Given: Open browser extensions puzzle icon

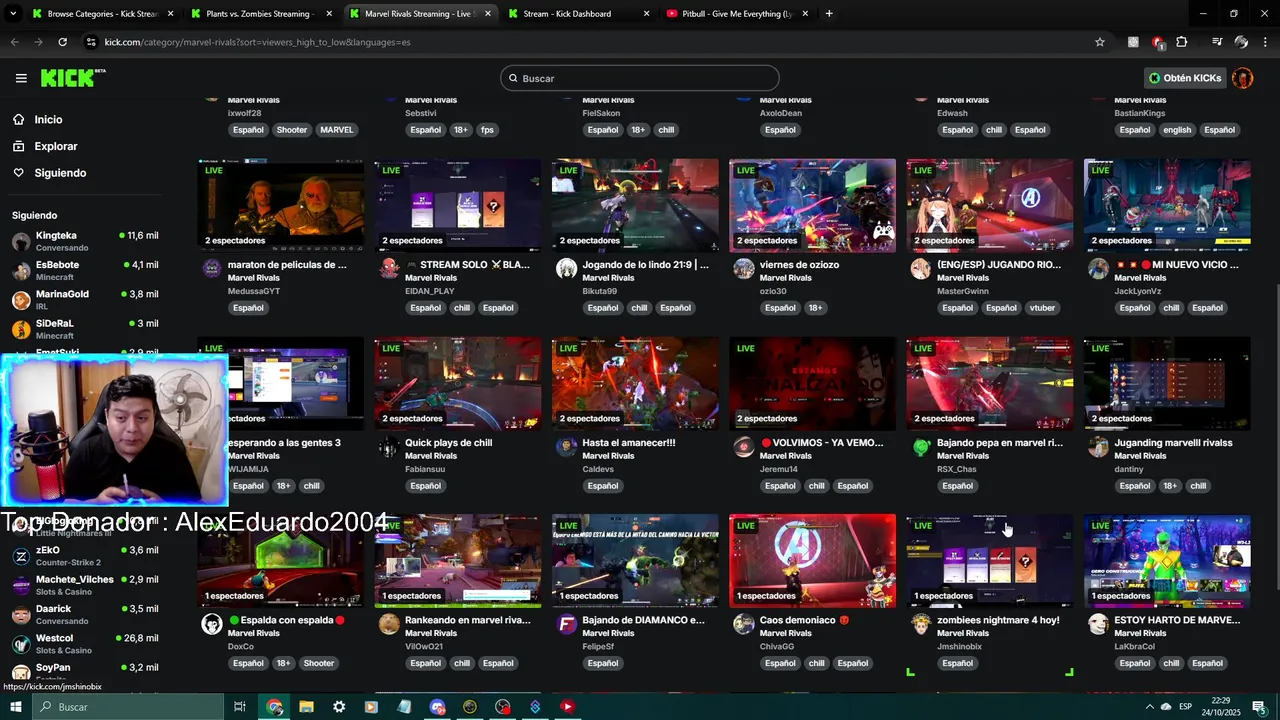Looking at the screenshot, I should pyautogui.click(x=1182, y=42).
